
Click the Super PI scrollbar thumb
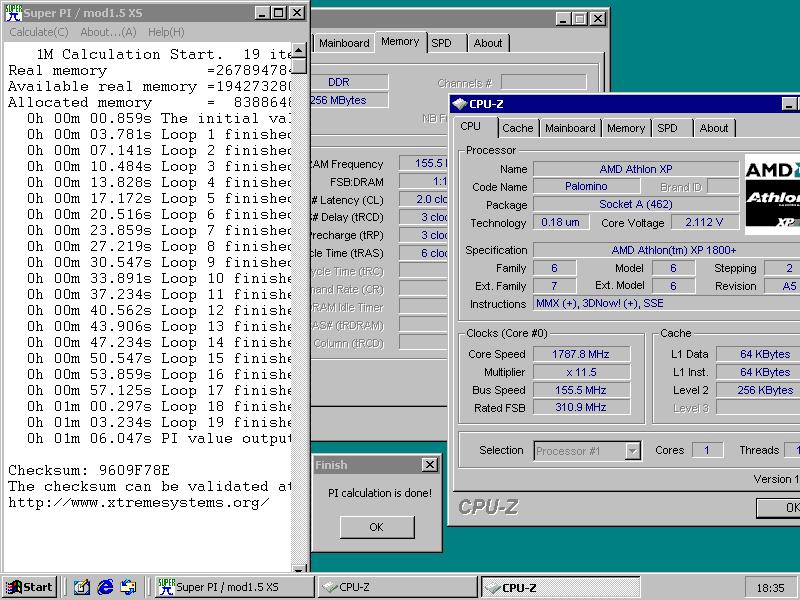(x=299, y=66)
